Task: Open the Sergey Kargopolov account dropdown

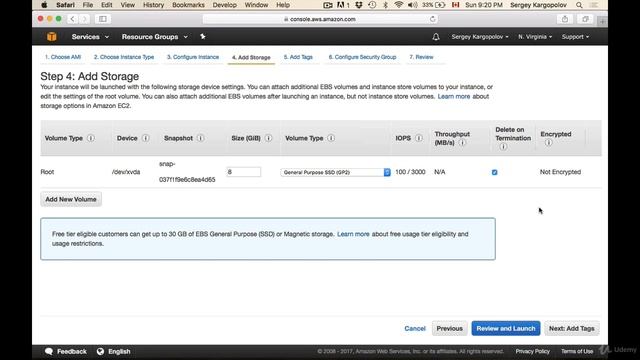Action: point(480,37)
